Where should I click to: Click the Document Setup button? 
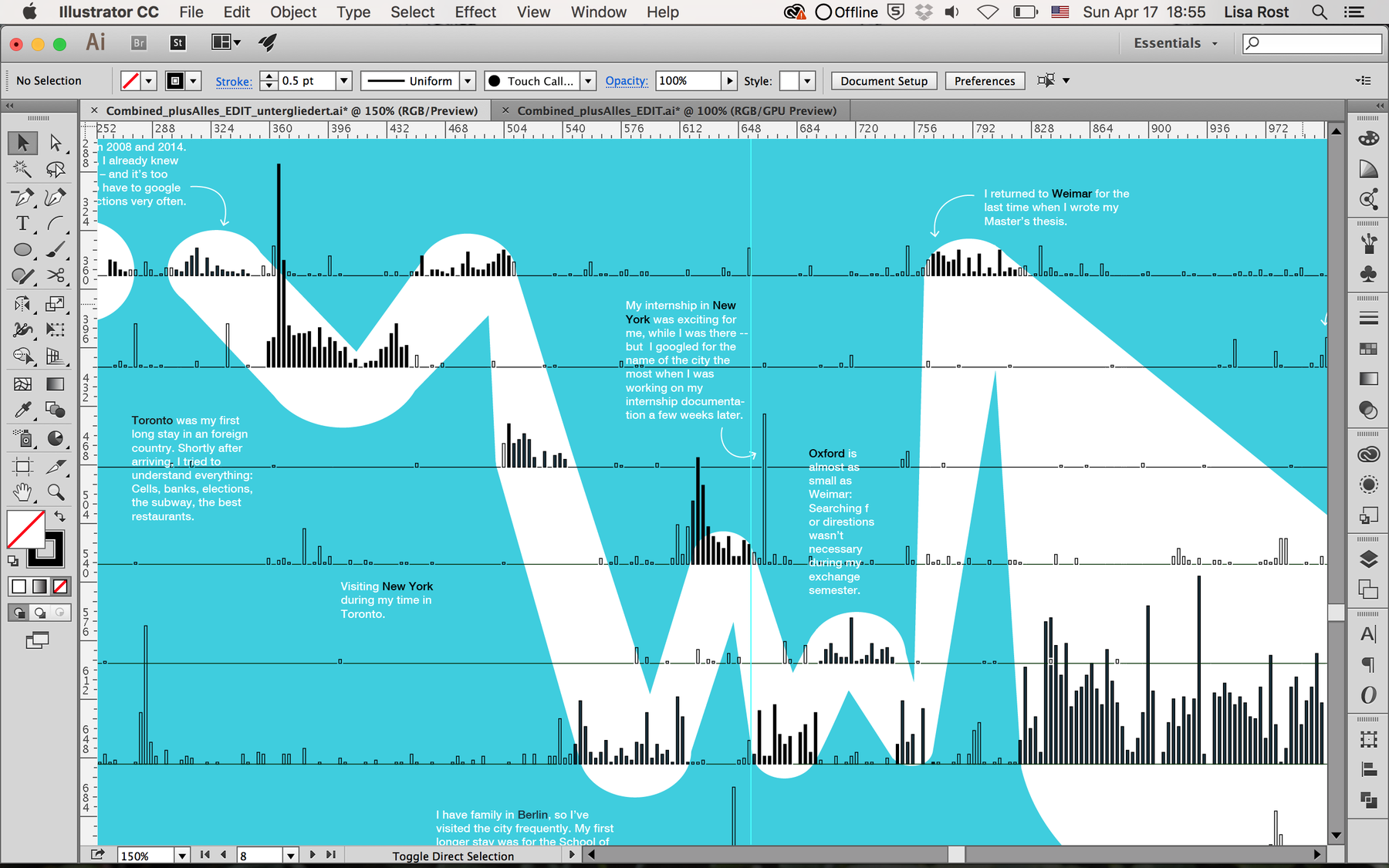884,81
